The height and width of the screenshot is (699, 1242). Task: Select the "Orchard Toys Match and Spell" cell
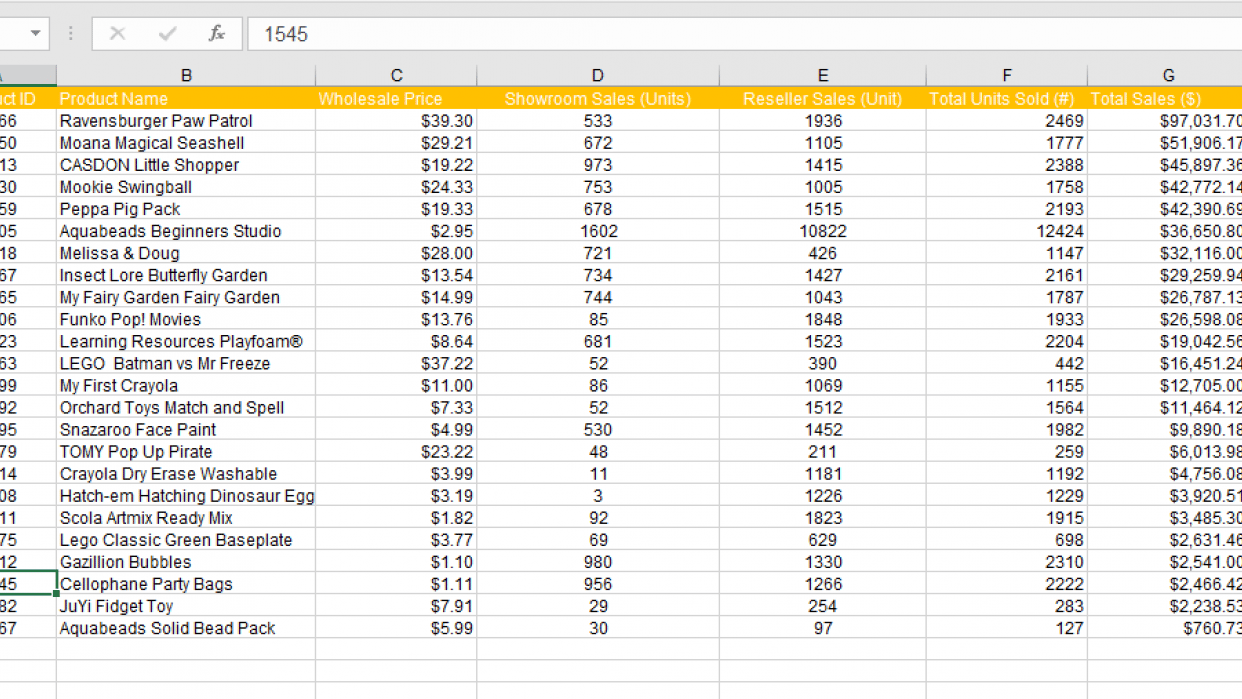pos(186,407)
